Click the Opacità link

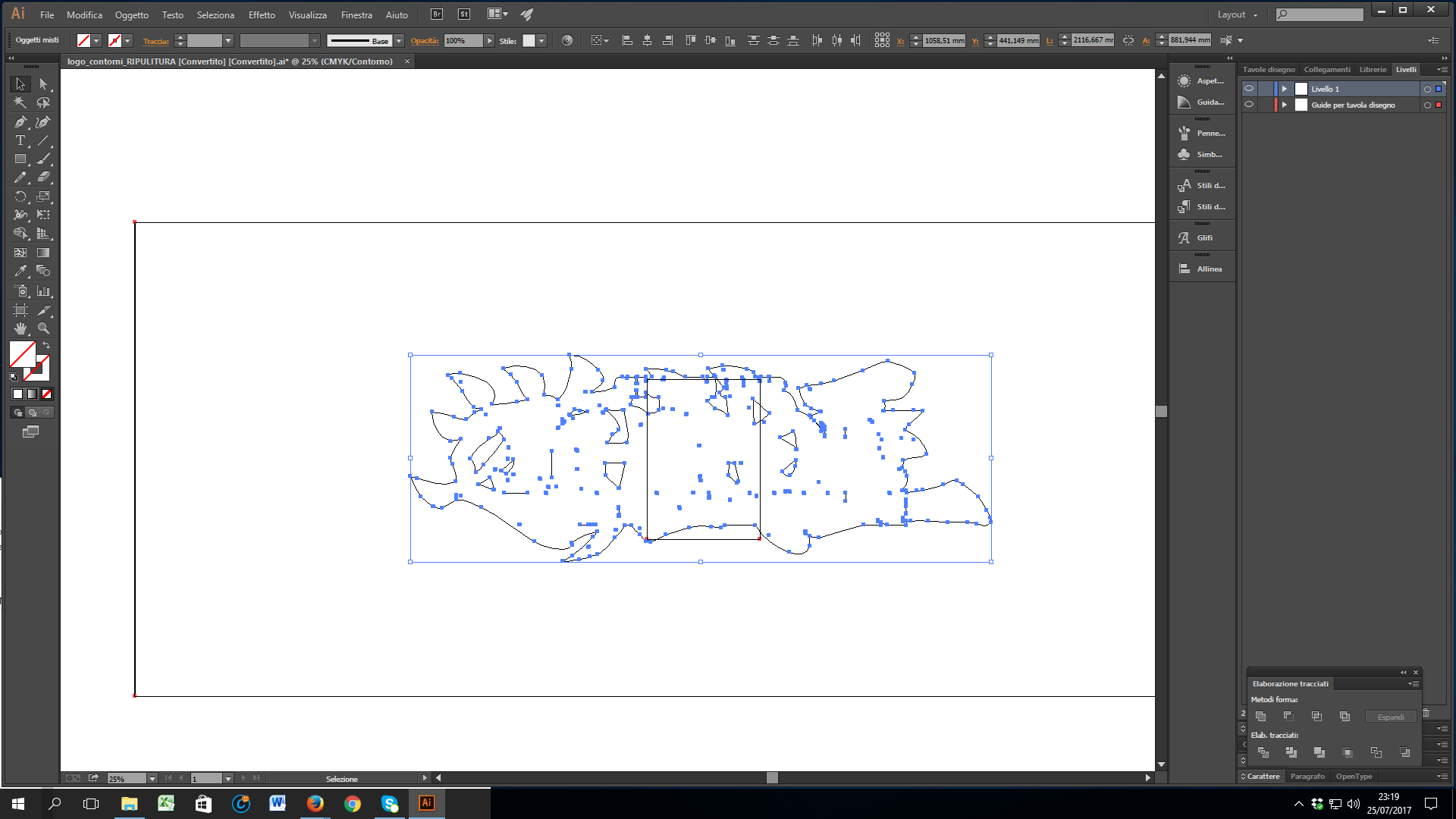(x=425, y=41)
